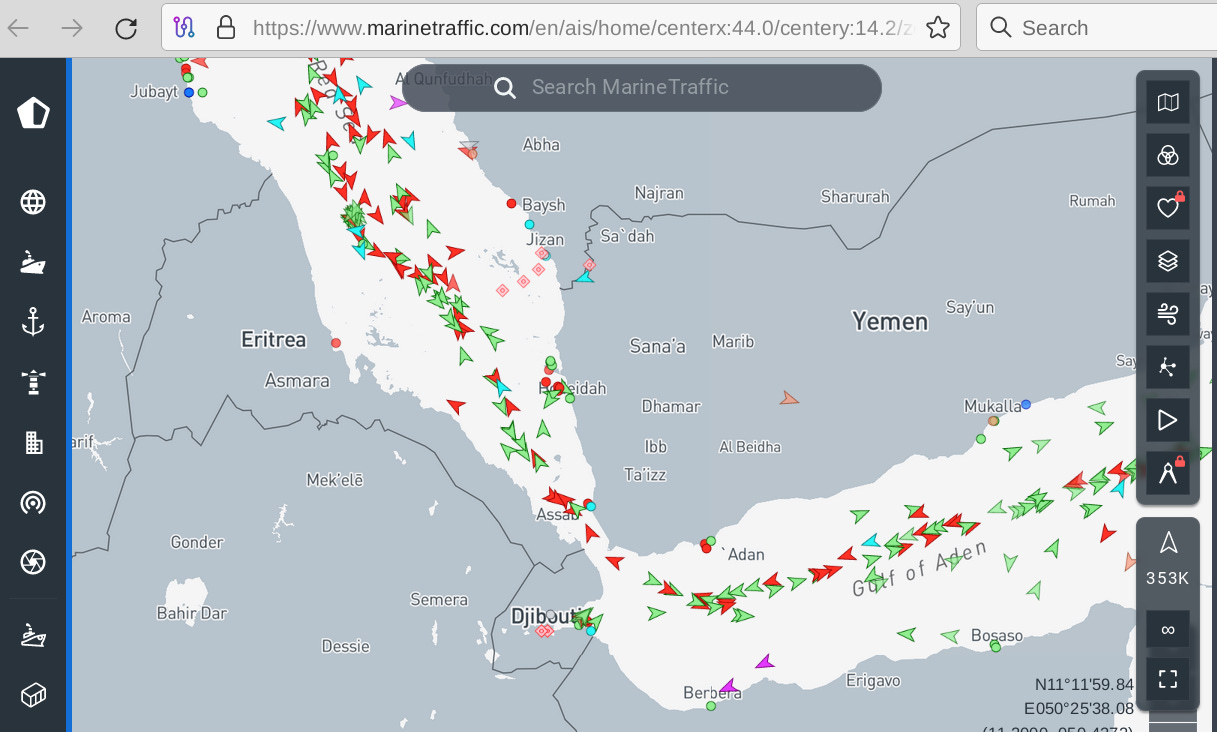Open the vessel filters three-circles icon
The image size is (1217, 732).
[x=1167, y=155]
